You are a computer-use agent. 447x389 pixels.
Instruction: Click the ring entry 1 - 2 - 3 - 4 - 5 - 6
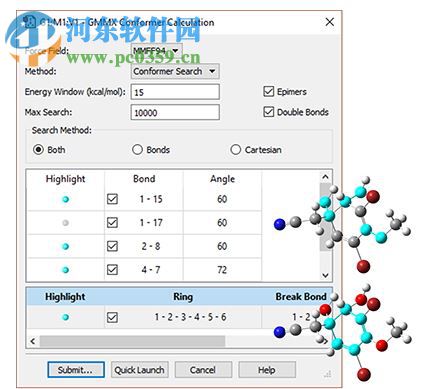[190, 317]
